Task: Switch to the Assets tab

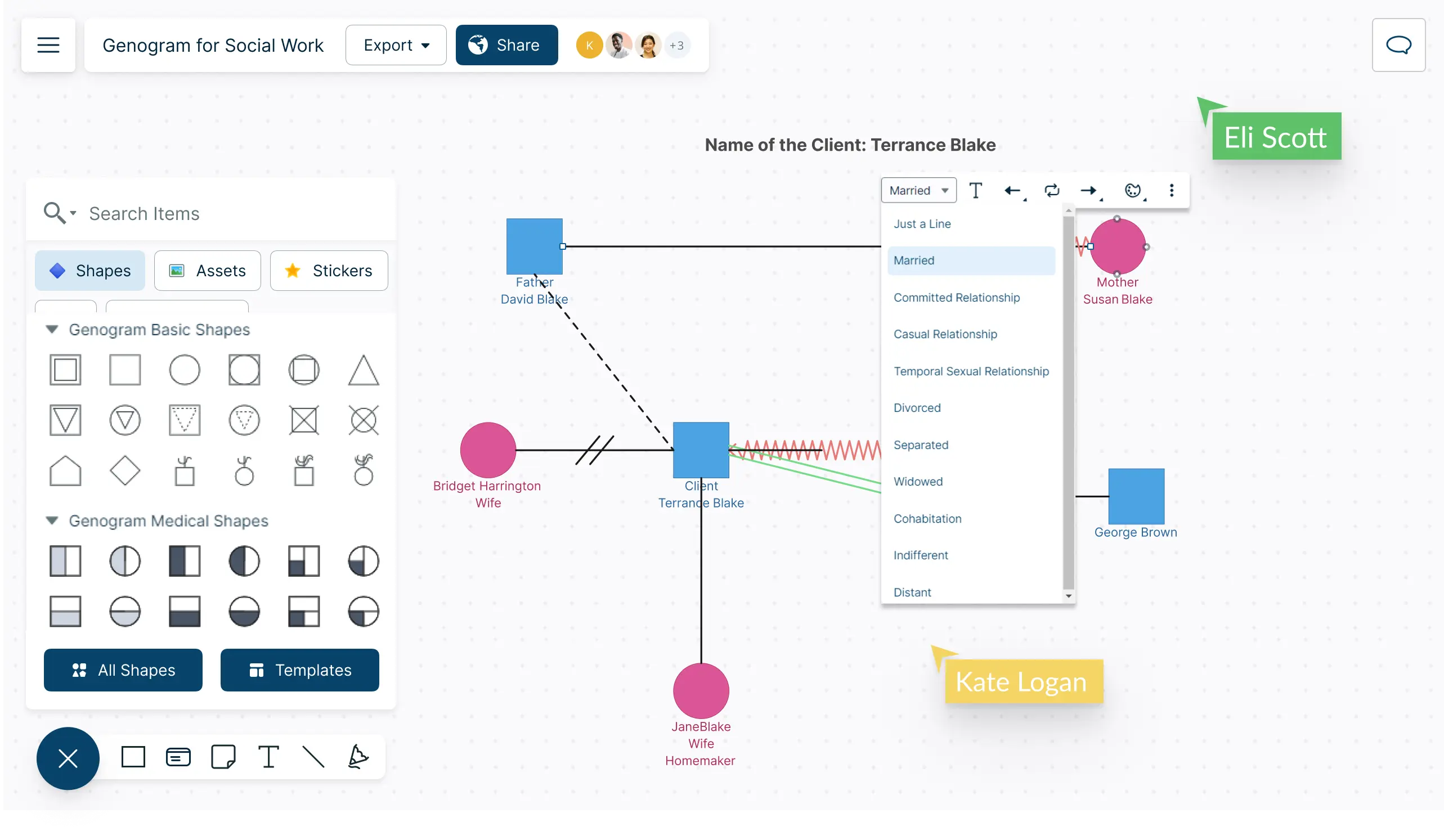Action: point(207,270)
